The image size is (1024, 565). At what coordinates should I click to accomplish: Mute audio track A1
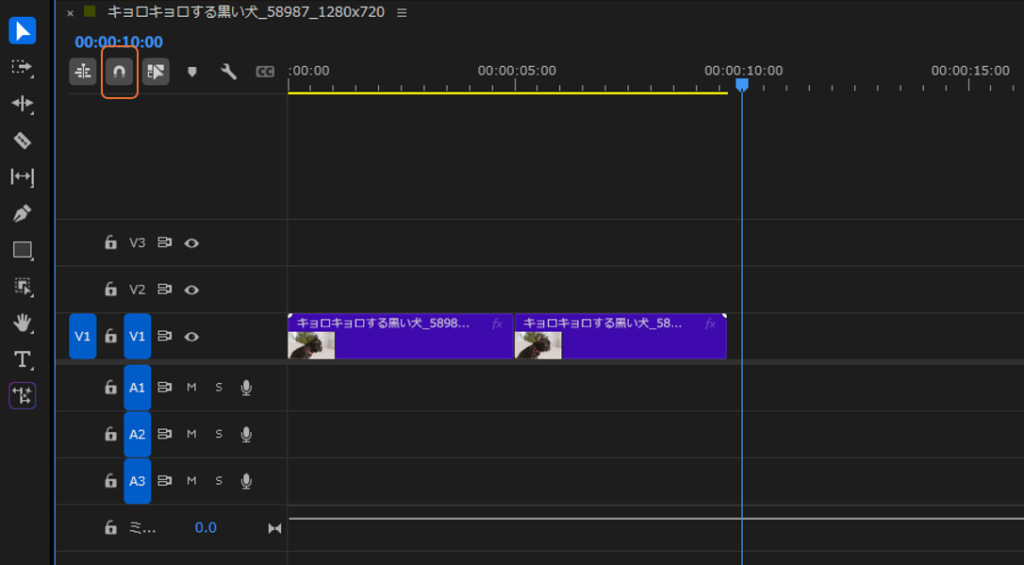191,388
